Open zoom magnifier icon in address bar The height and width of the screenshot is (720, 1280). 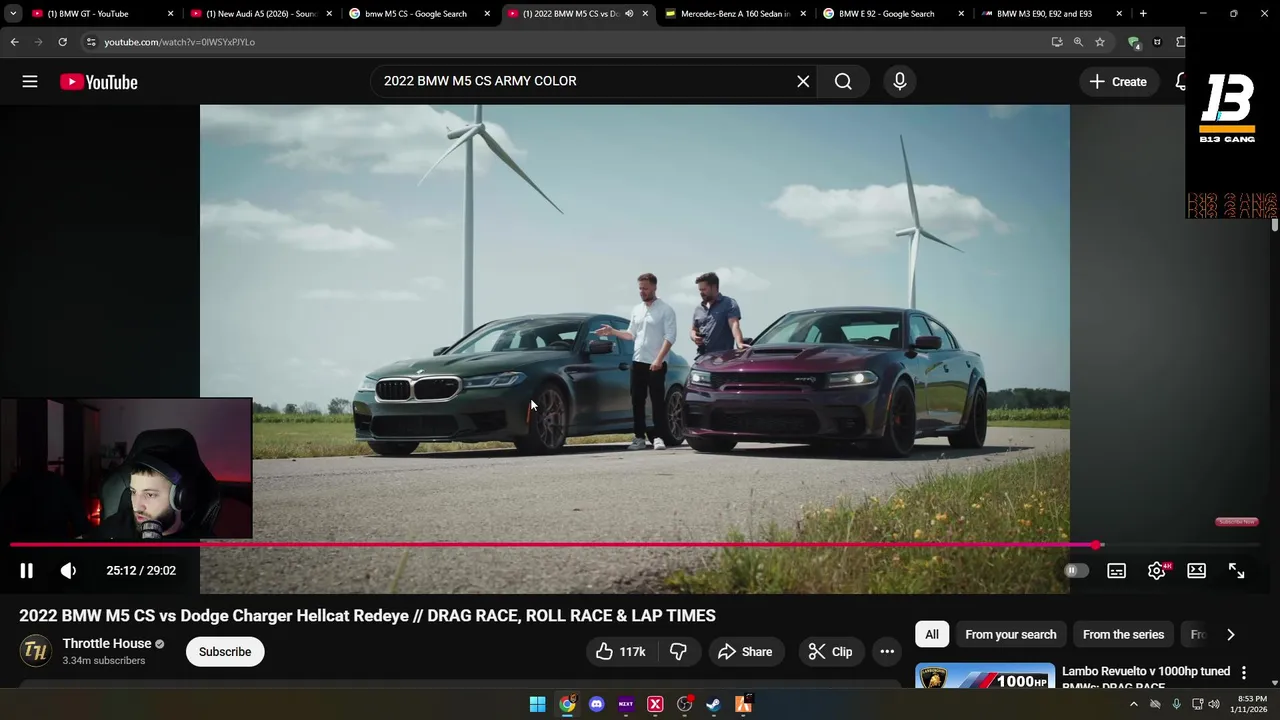[1078, 42]
